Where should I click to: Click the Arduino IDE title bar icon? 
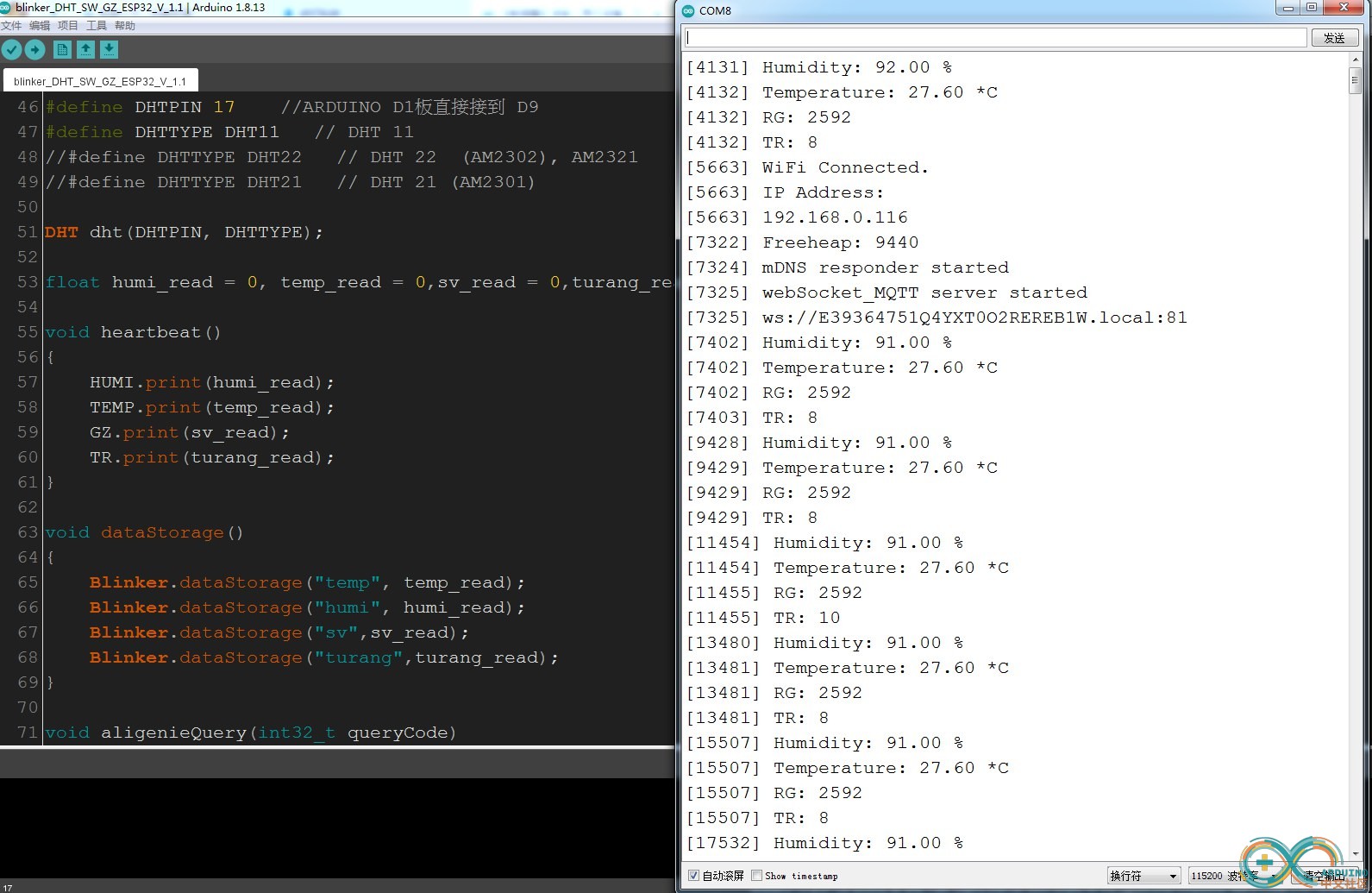5,7
